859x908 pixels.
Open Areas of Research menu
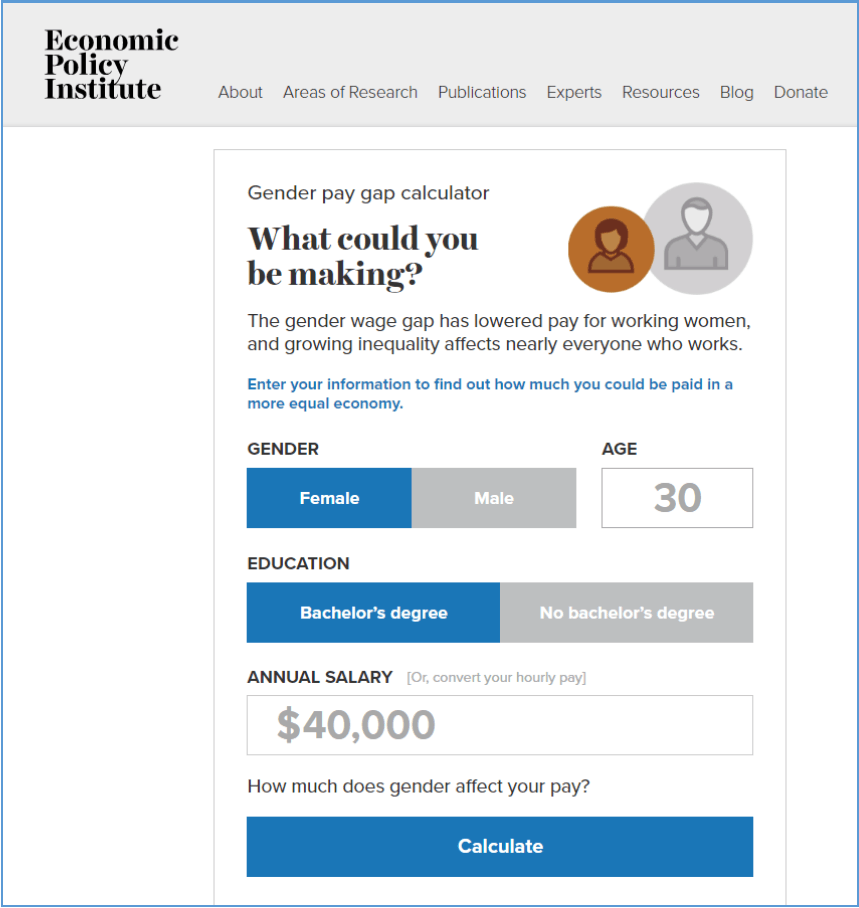coord(350,92)
